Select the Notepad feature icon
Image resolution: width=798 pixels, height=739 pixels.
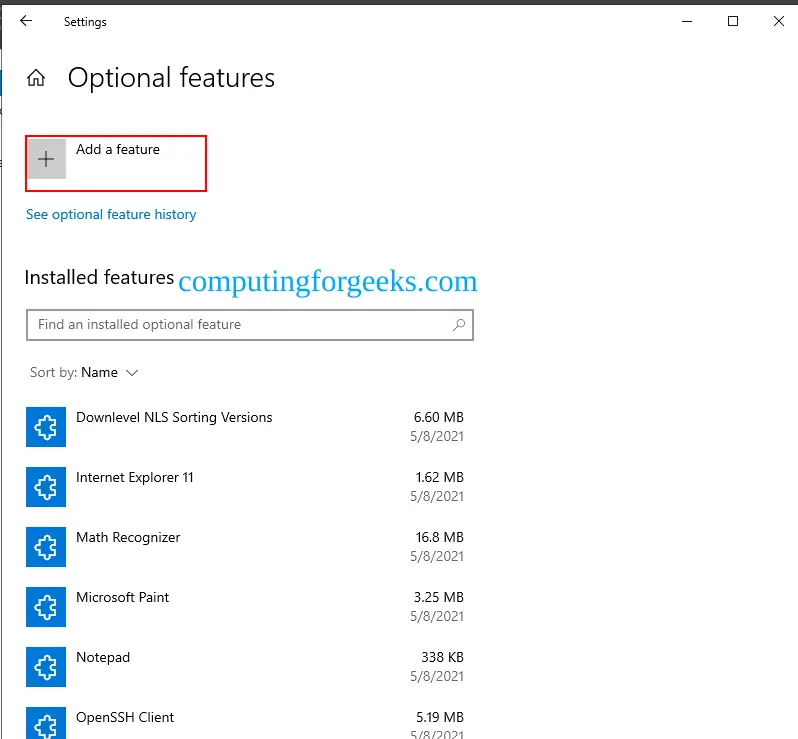point(46,667)
